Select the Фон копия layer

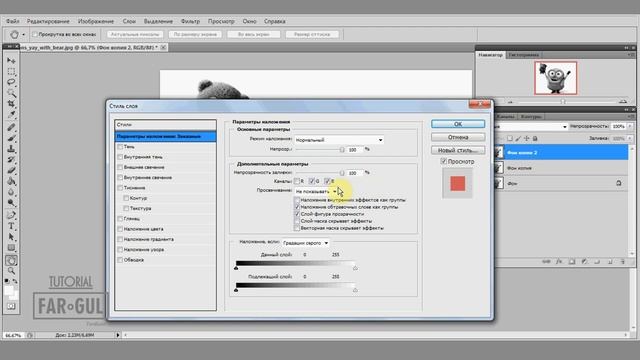tap(561, 168)
